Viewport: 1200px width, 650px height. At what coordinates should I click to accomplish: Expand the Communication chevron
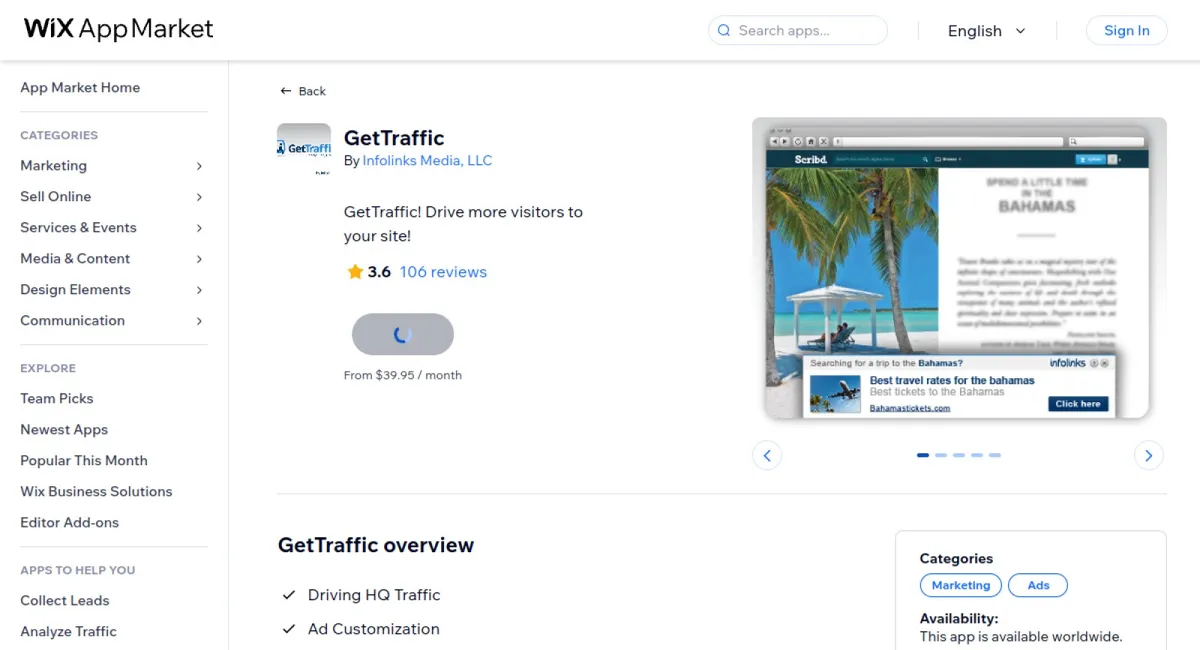tap(199, 321)
